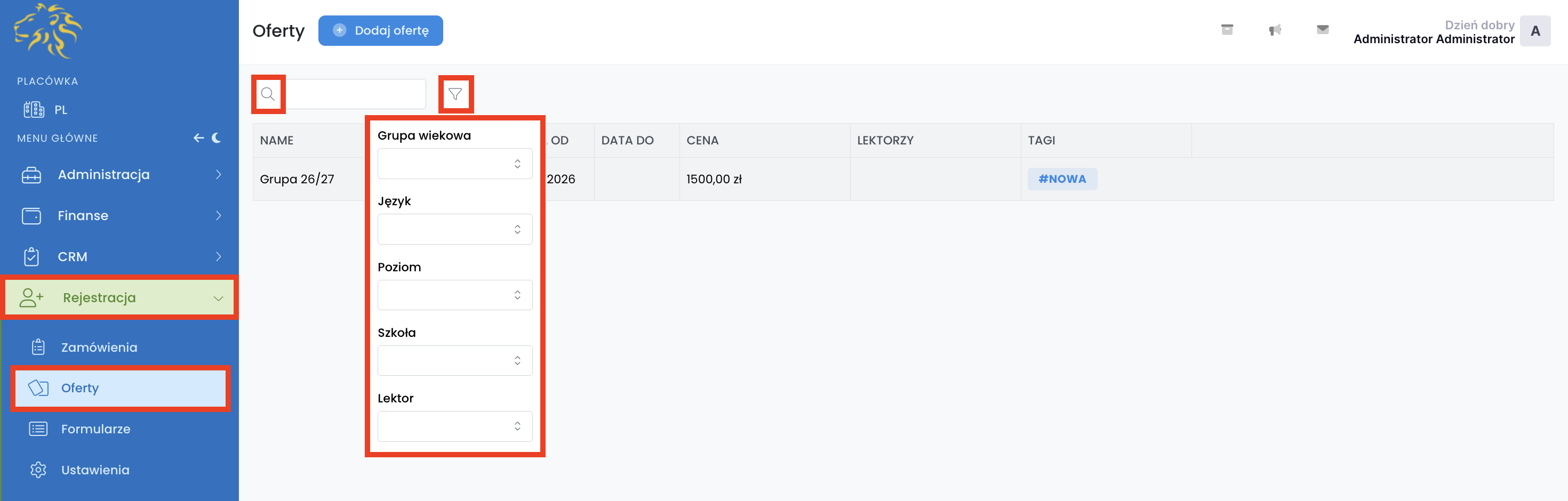Click the user avatar with letter A
Image resolution: width=1568 pixels, height=501 pixels.
[1534, 31]
